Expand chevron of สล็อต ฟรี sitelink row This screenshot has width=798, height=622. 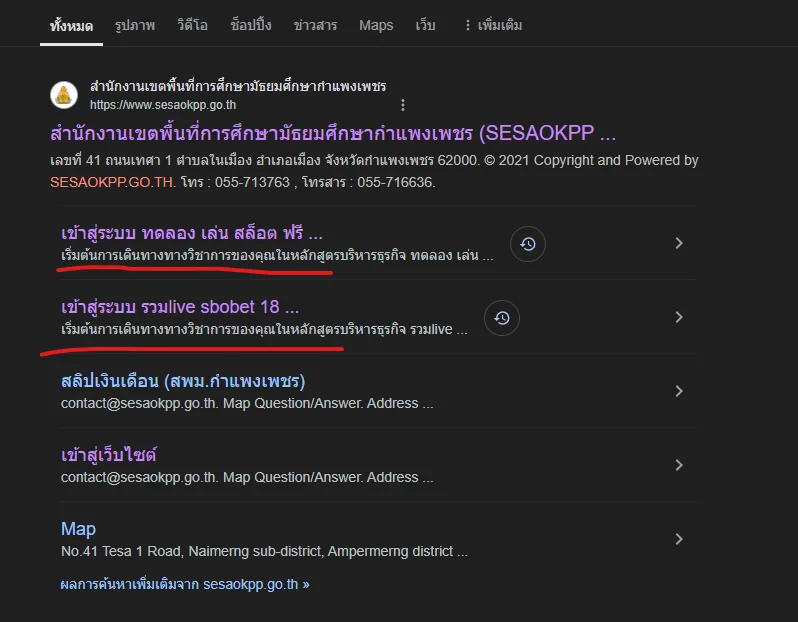[x=679, y=243]
